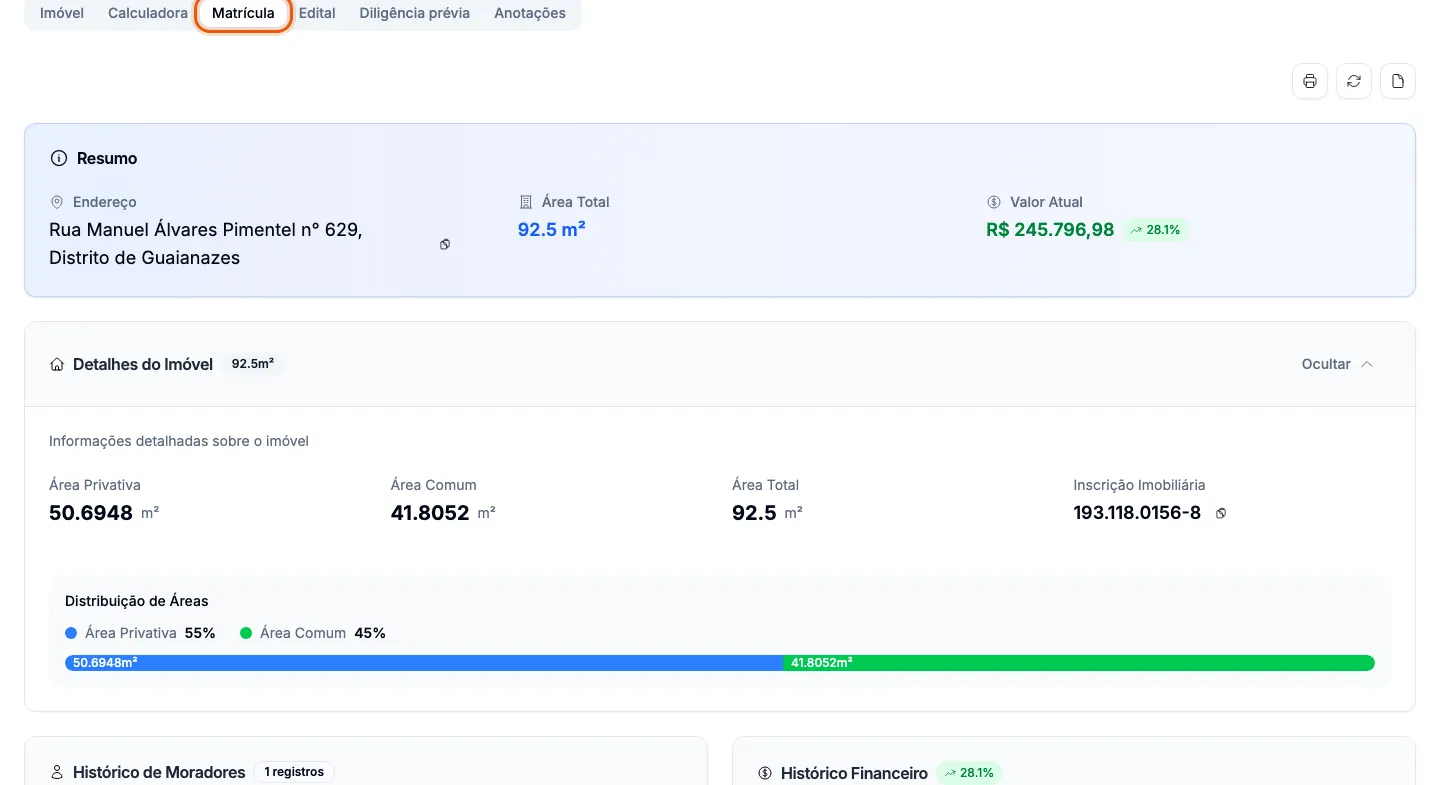Click the Histórico Financeiro heading

pos(854,773)
